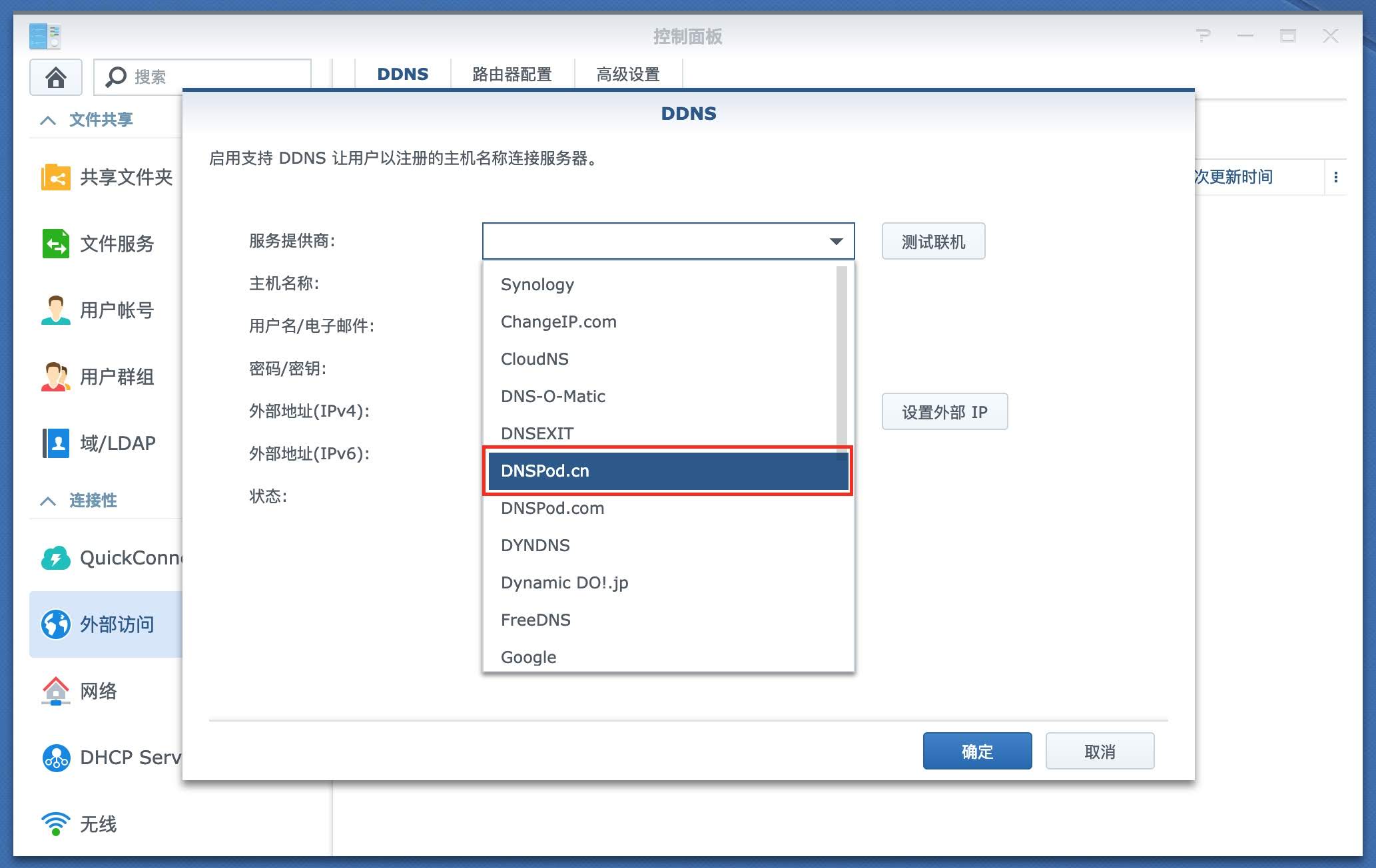Collapse the 连接性 section chevron
Screen dimensions: 1376x868
pos(48,501)
